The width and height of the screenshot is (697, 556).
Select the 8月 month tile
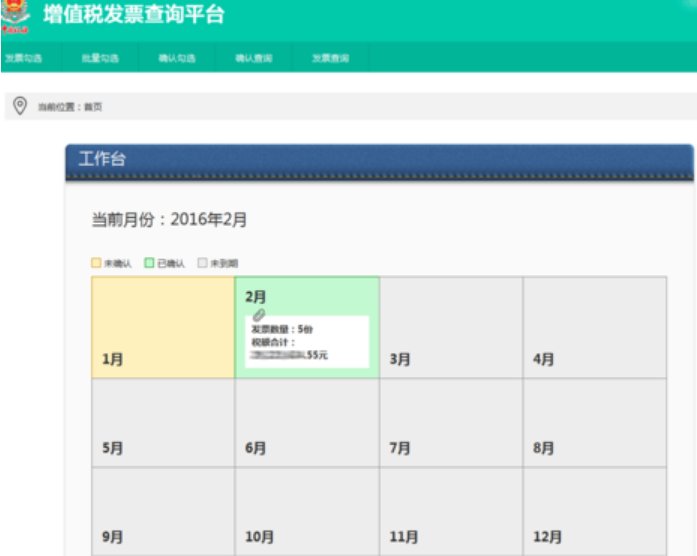[x=595, y=423]
